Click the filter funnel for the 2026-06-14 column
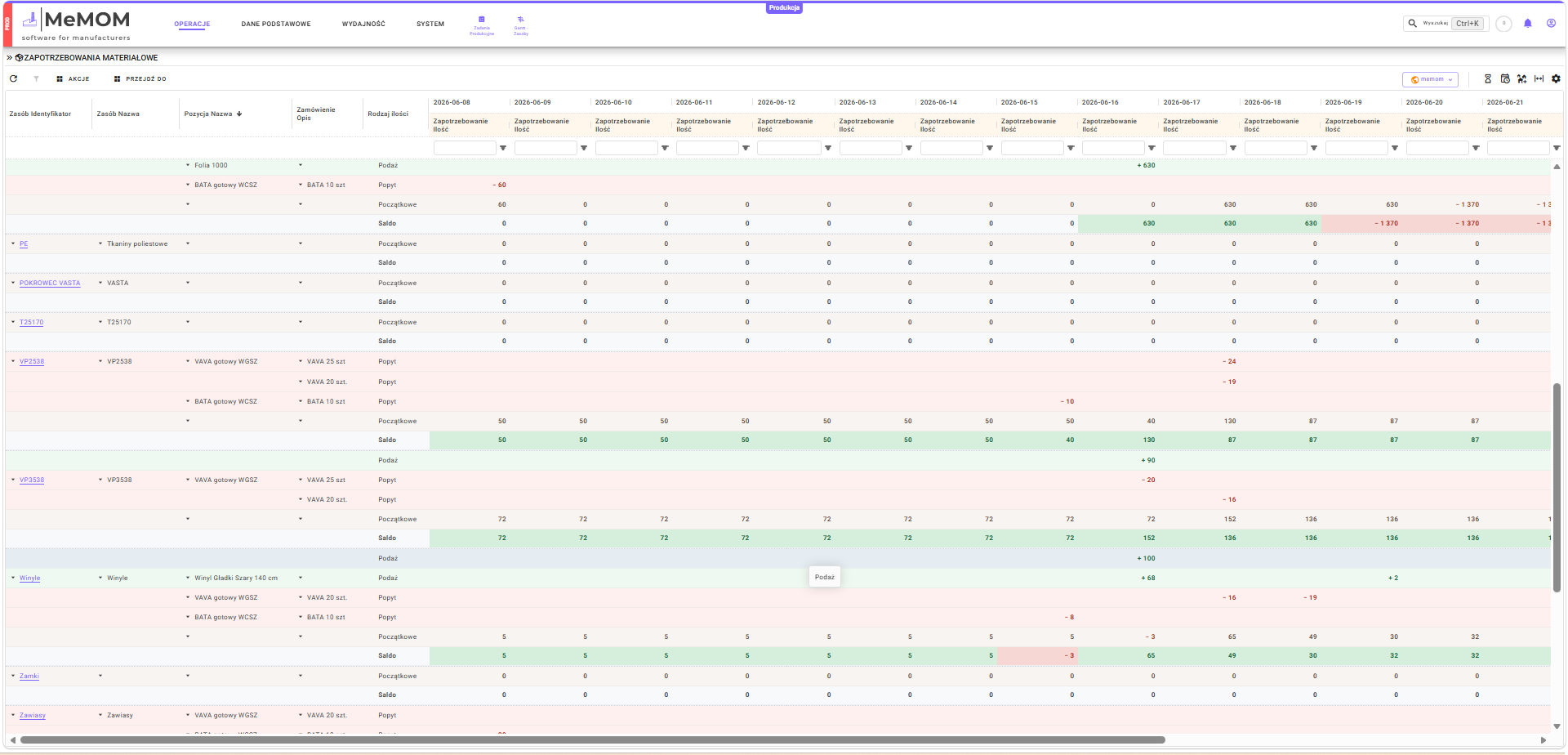Image resolution: width=1568 pixels, height=755 pixels. pyautogui.click(x=990, y=148)
